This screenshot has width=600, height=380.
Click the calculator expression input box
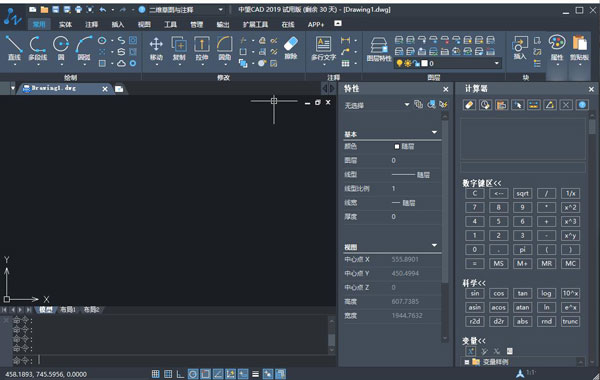tap(523, 167)
